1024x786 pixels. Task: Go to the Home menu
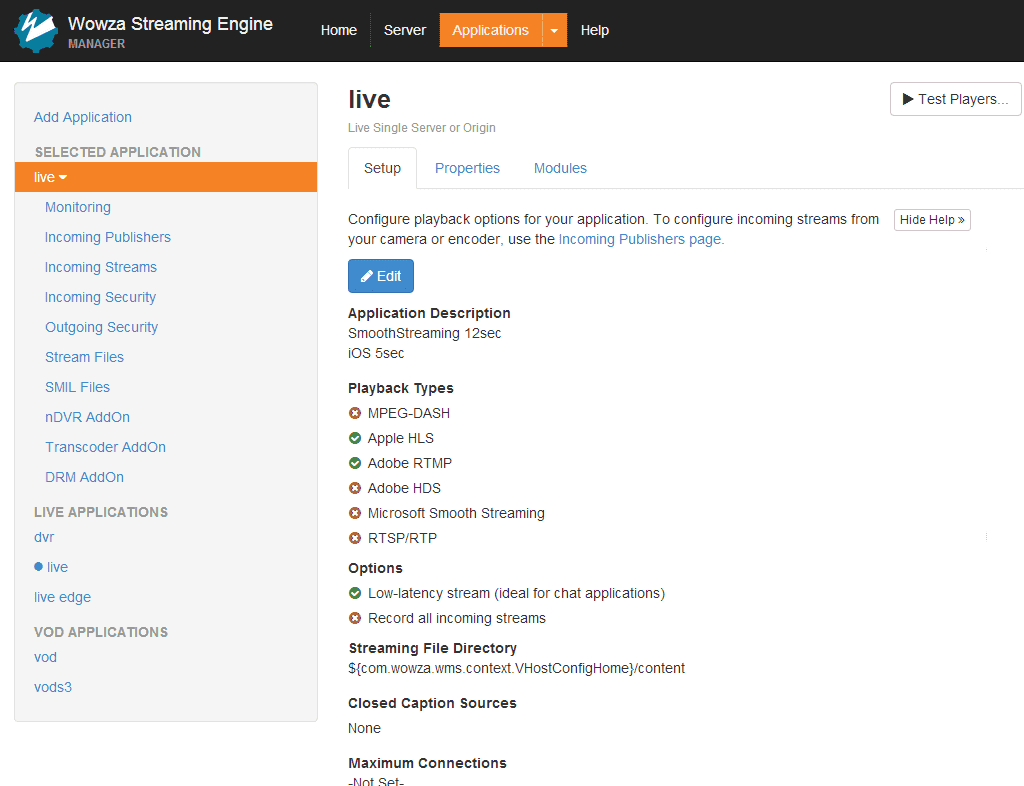(x=338, y=30)
